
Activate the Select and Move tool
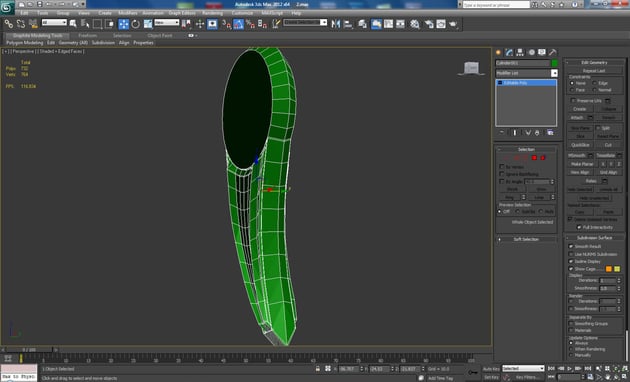point(124,24)
